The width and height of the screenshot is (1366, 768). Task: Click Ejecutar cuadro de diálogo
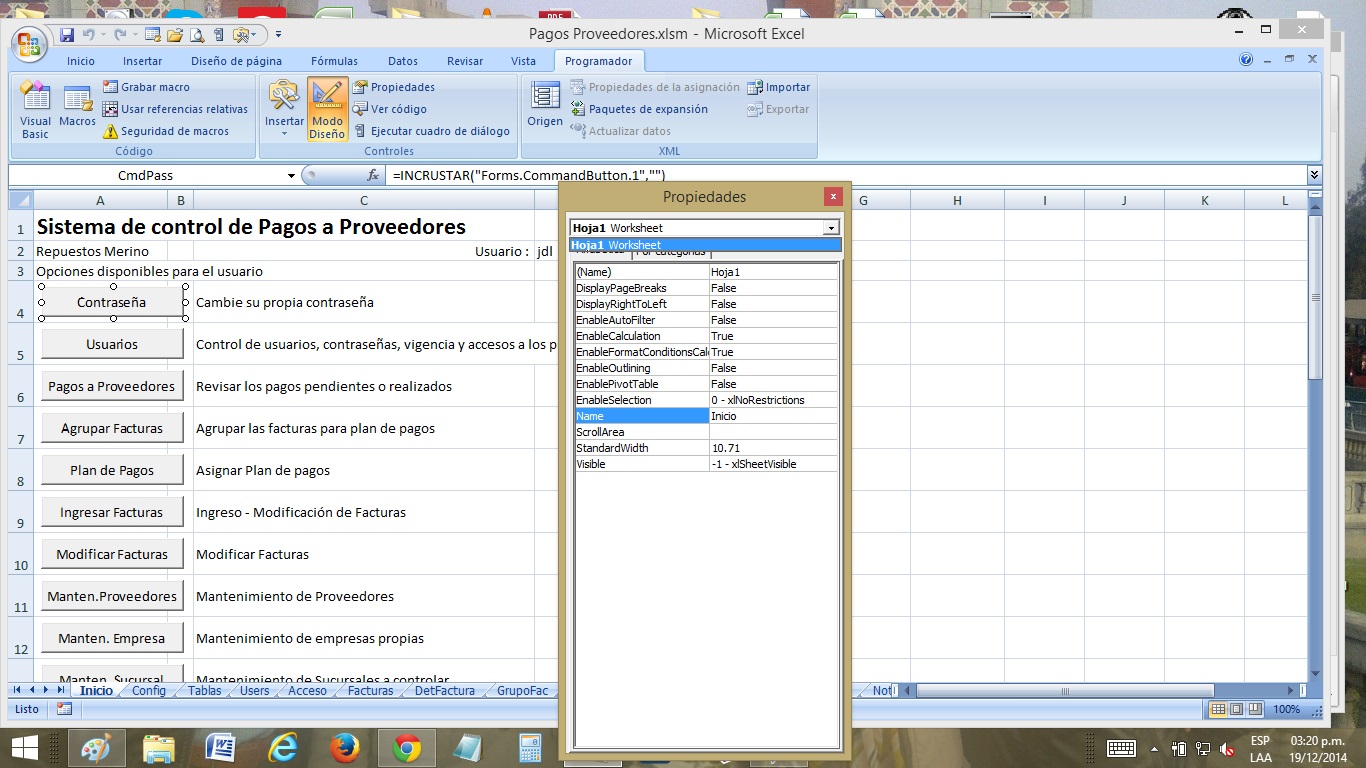point(431,131)
